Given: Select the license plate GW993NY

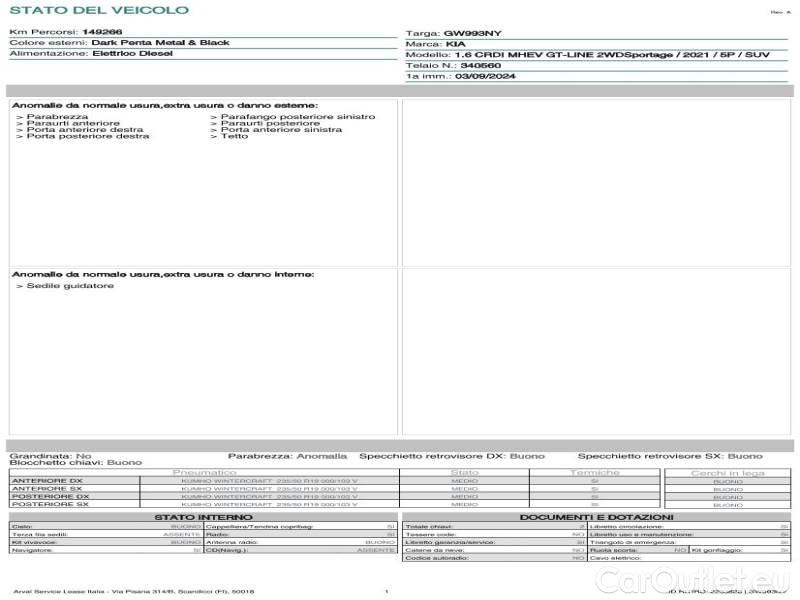Looking at the screenshot, I should [x=473, y=33].
